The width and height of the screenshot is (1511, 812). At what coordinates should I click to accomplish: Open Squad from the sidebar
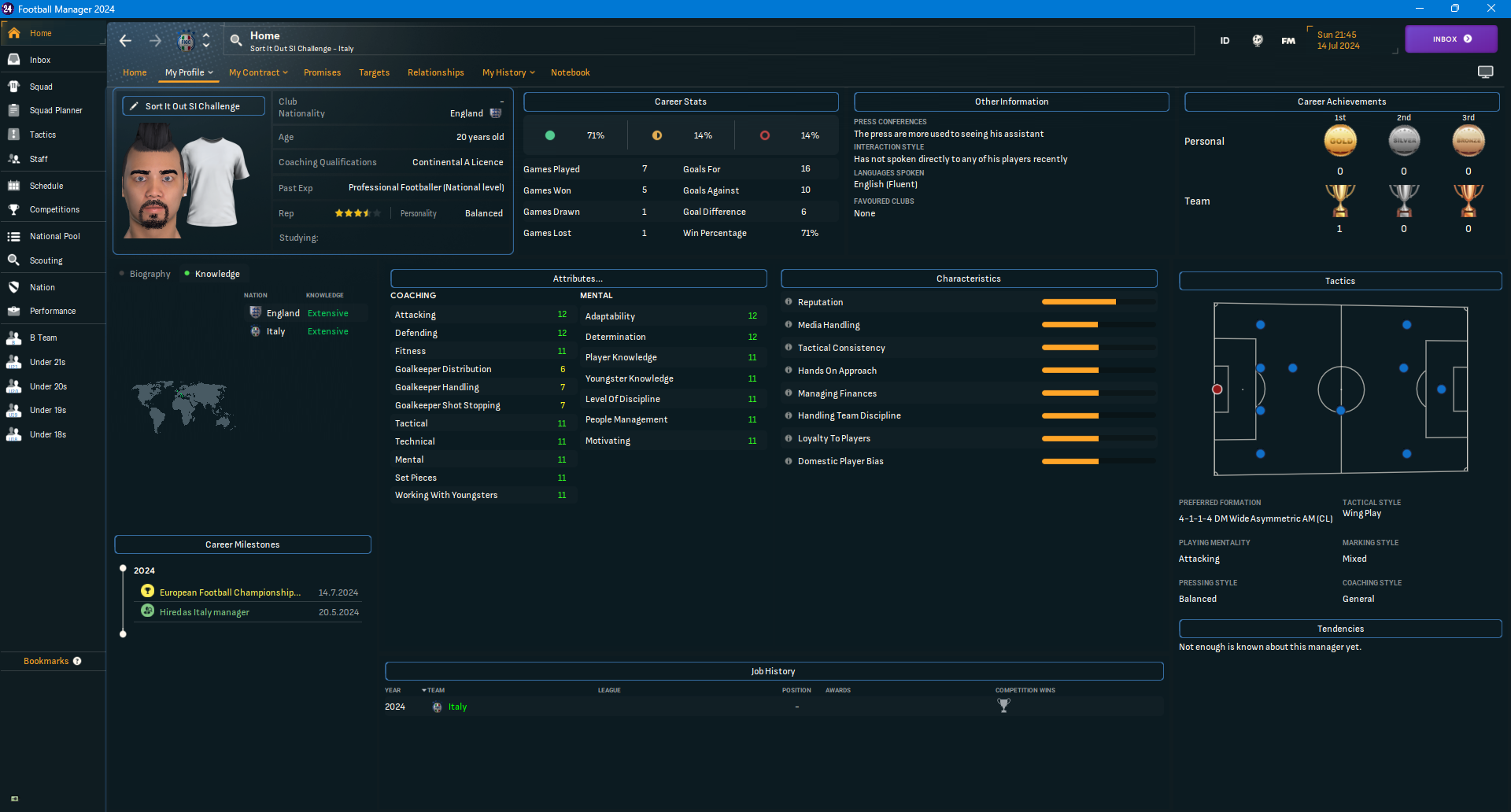pos(53,87)
